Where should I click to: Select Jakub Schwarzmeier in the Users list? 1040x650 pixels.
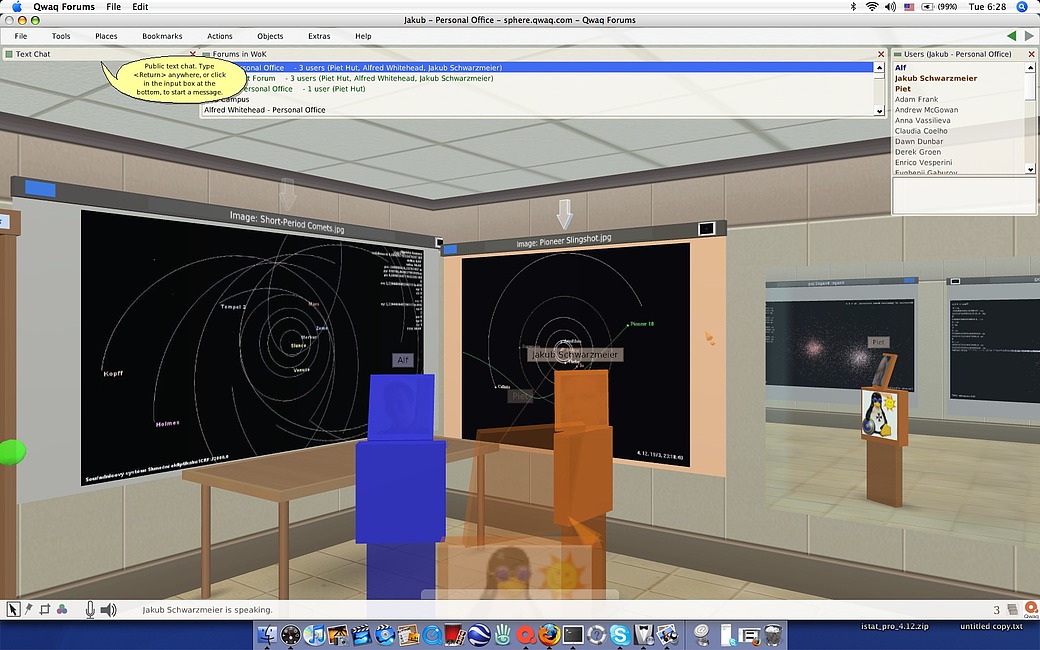pyautogui.click(x=935, y=77)
